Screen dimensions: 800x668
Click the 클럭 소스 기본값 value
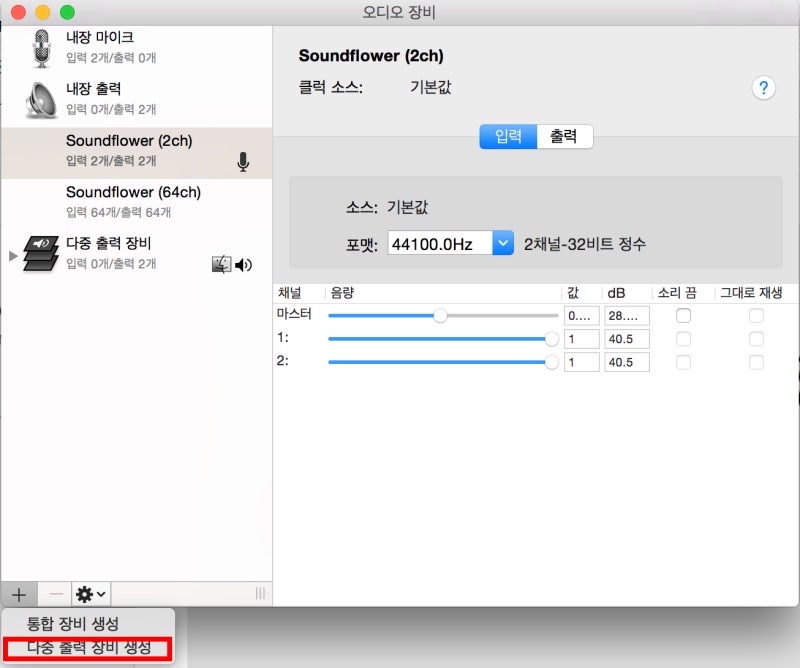431,87
